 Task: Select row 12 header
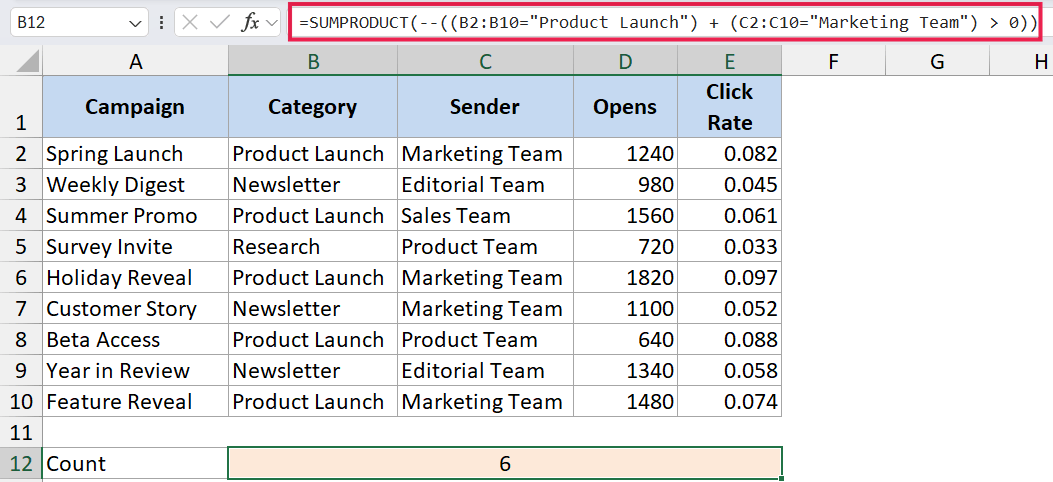point(21,463)
